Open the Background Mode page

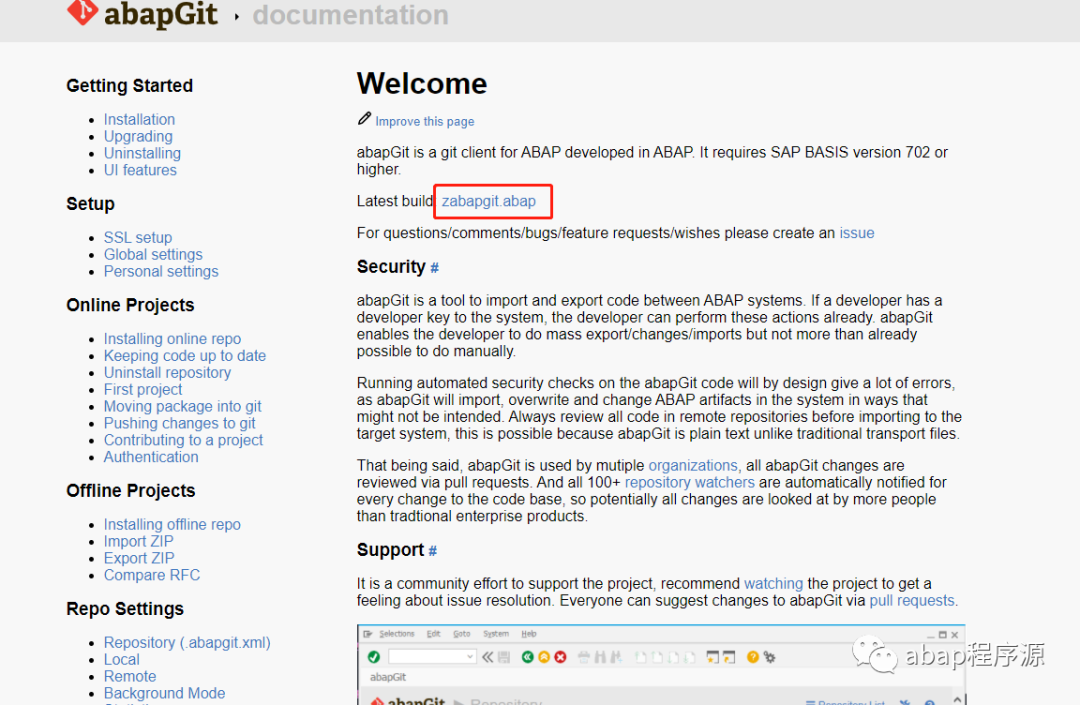(165, 693)
